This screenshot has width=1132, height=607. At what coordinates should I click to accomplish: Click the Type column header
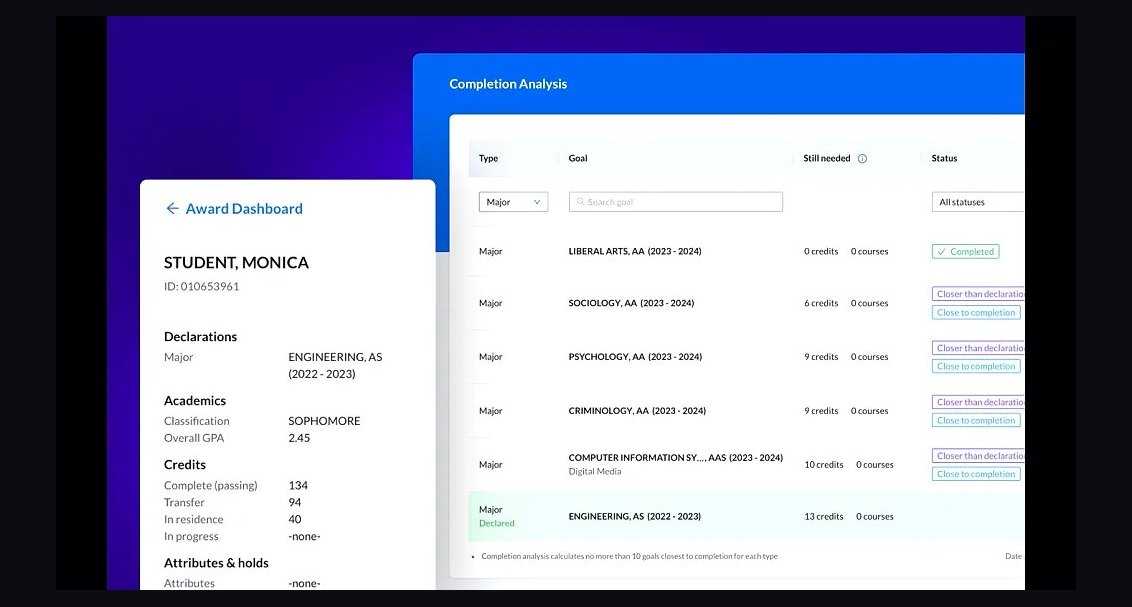click(x=489, y=159)
